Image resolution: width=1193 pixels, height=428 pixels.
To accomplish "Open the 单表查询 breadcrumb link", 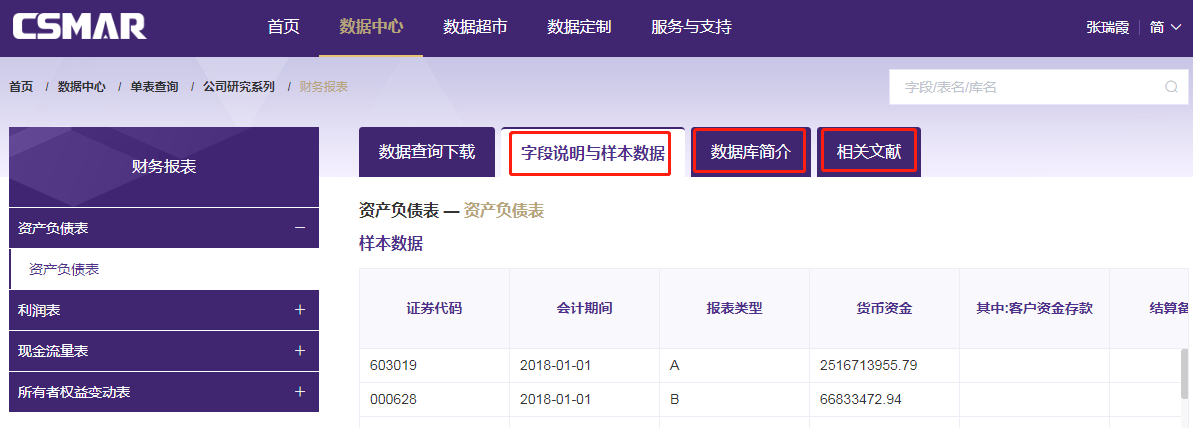I will (x=154, y=87).
